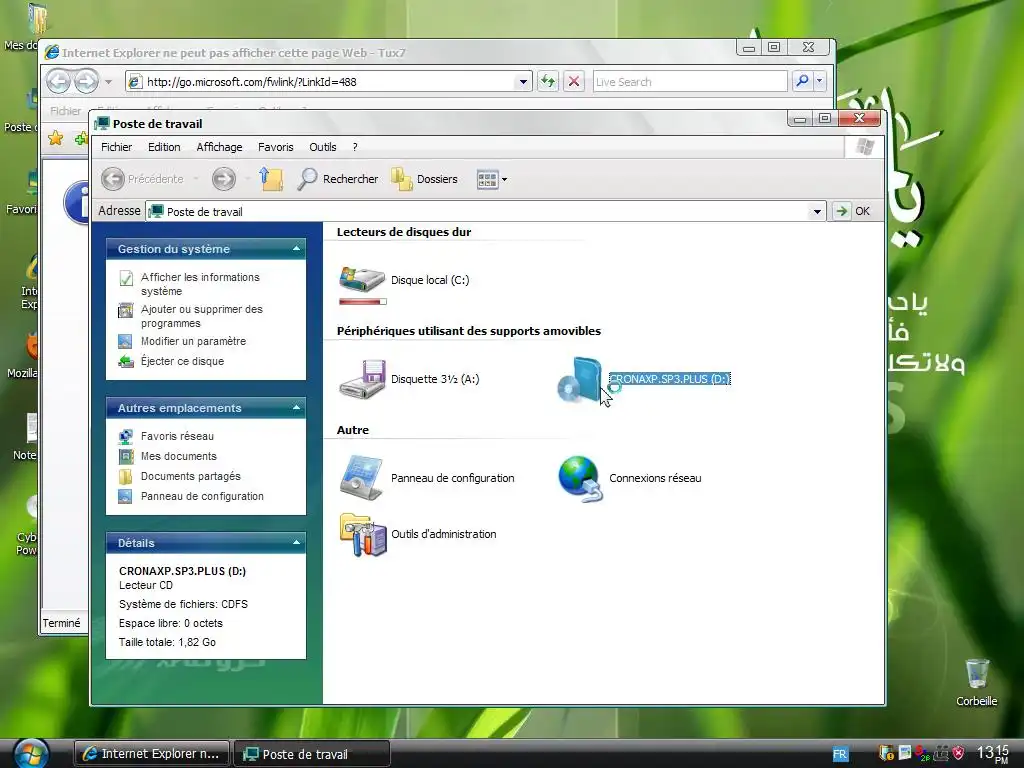This screenshot has width=1024, height=768.
Task: Open the Favoris menu
Action: tap(276, 147)
